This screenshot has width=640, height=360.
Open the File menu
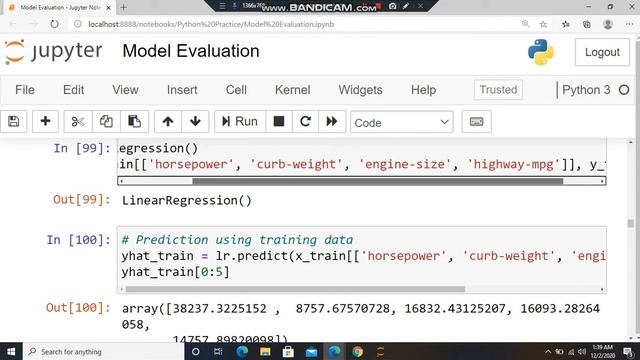click(x=25, y=90)
